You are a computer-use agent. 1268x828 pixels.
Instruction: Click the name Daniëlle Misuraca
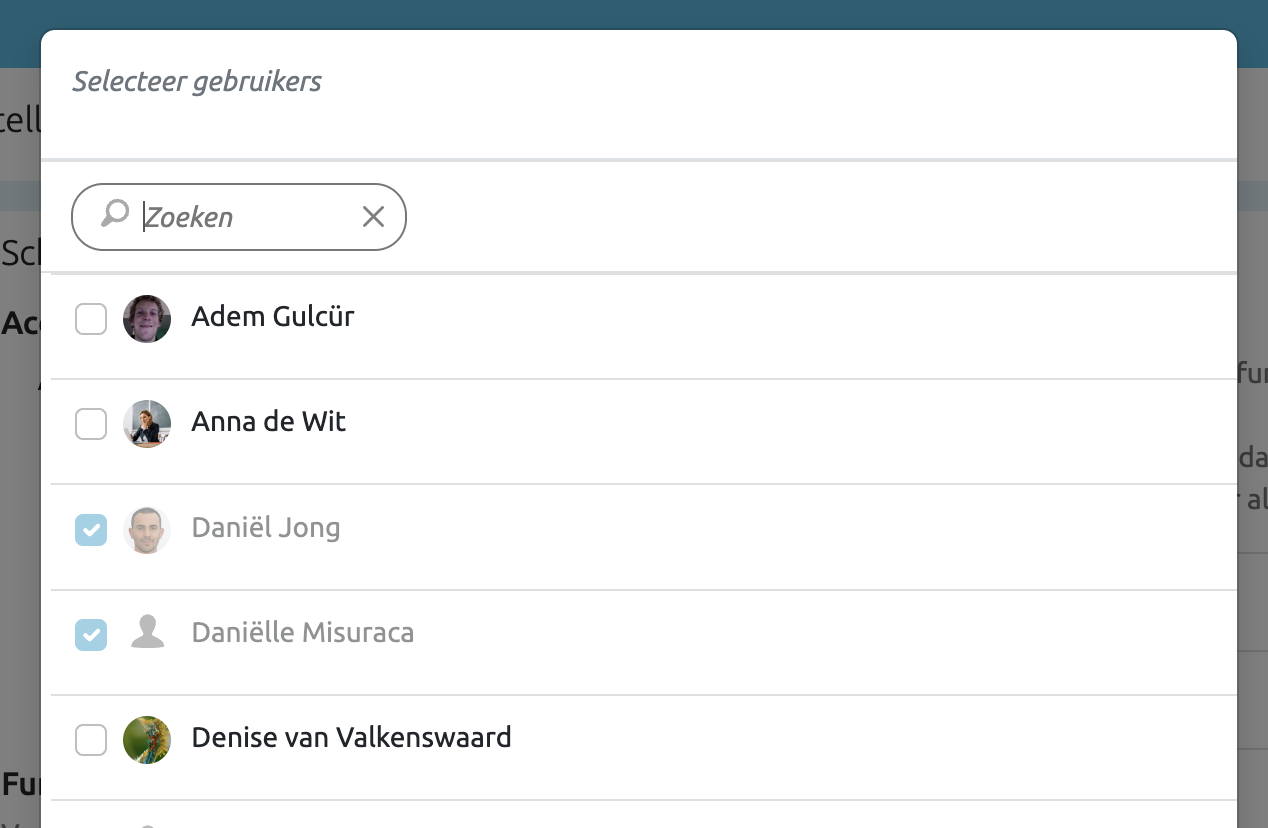click(x=302, y=632)
